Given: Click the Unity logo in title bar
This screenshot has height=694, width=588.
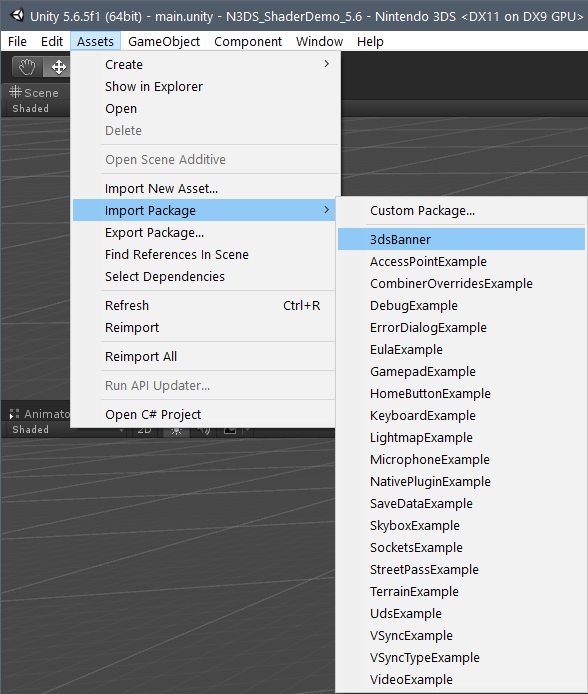Looking at the screenshot, I should click(x=17, y=16).
